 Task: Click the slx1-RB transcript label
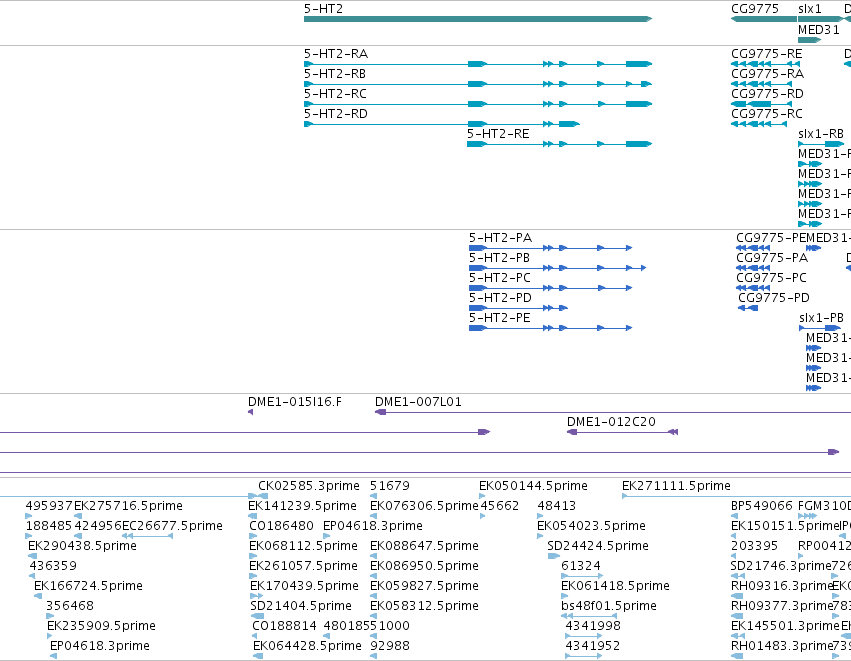click(x=821, y=134)
